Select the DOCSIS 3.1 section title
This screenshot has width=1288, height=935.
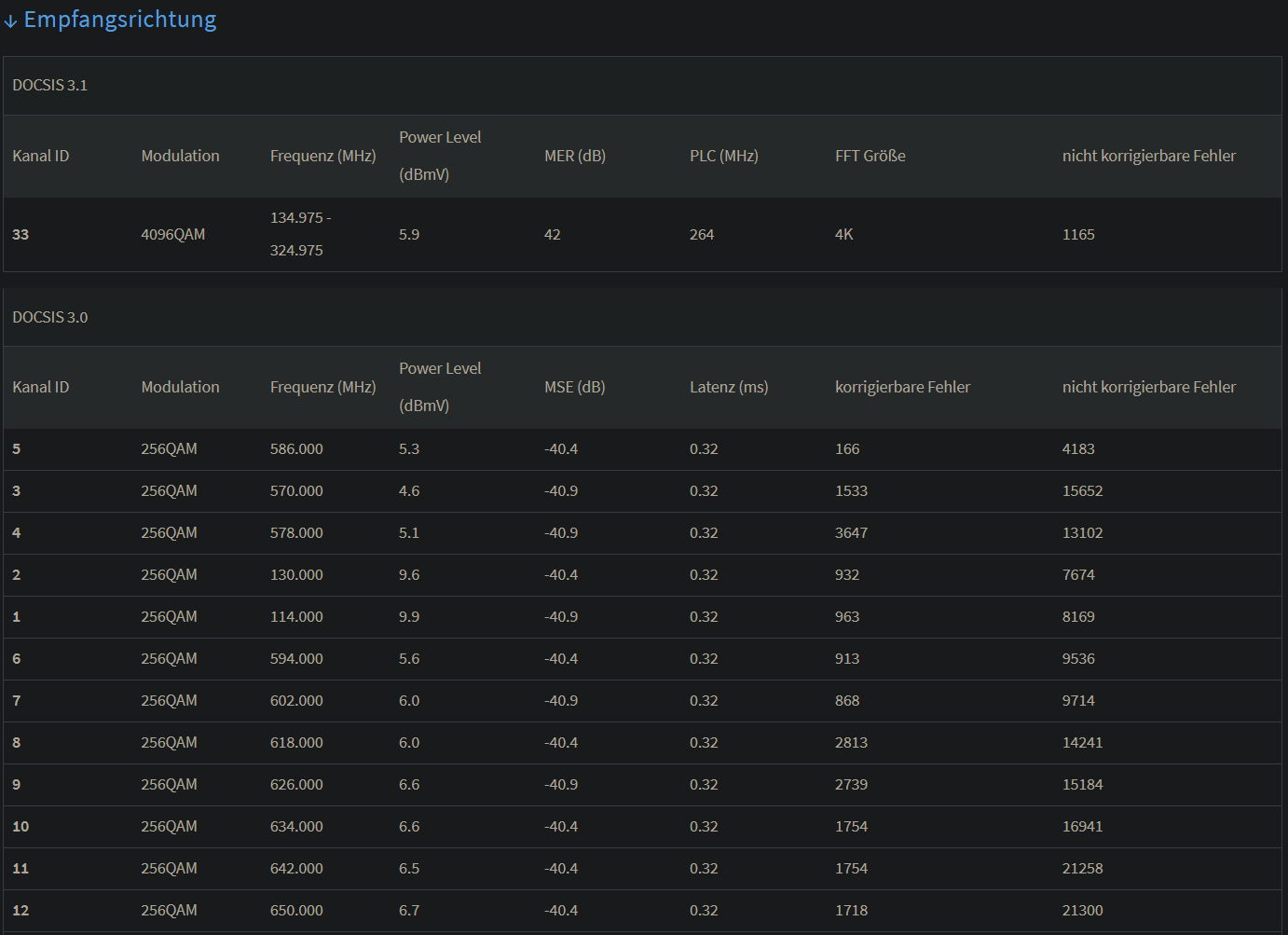click(x=50, y=85)
